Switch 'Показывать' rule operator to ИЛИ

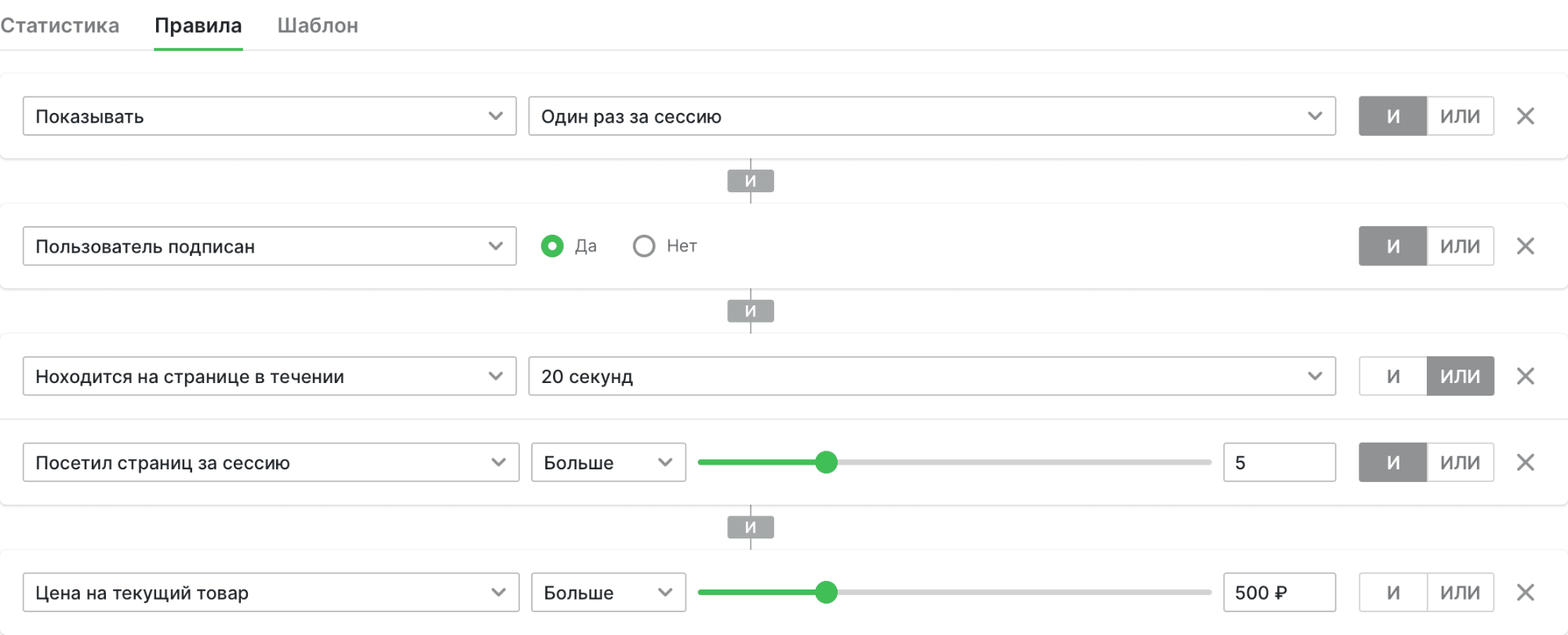point(1460,116)
